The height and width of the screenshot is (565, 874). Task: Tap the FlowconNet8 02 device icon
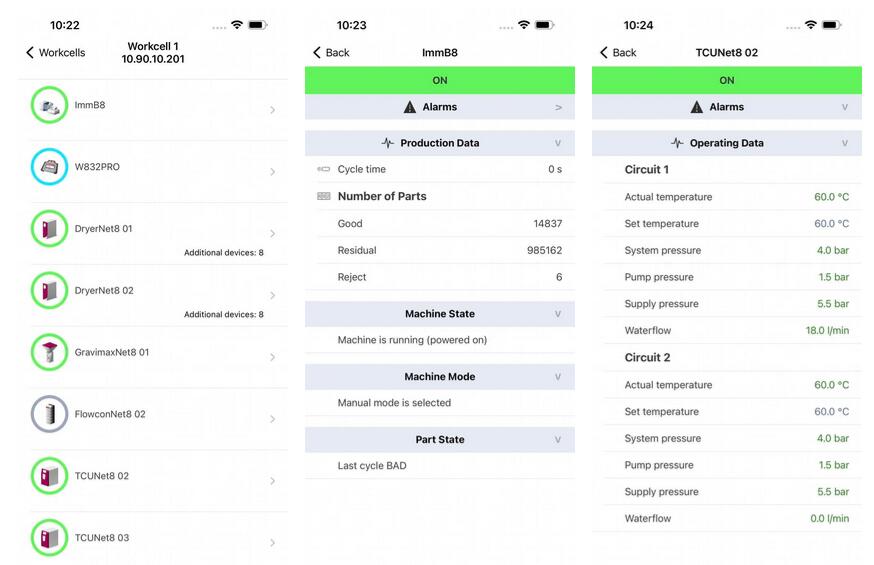[49, 414]
